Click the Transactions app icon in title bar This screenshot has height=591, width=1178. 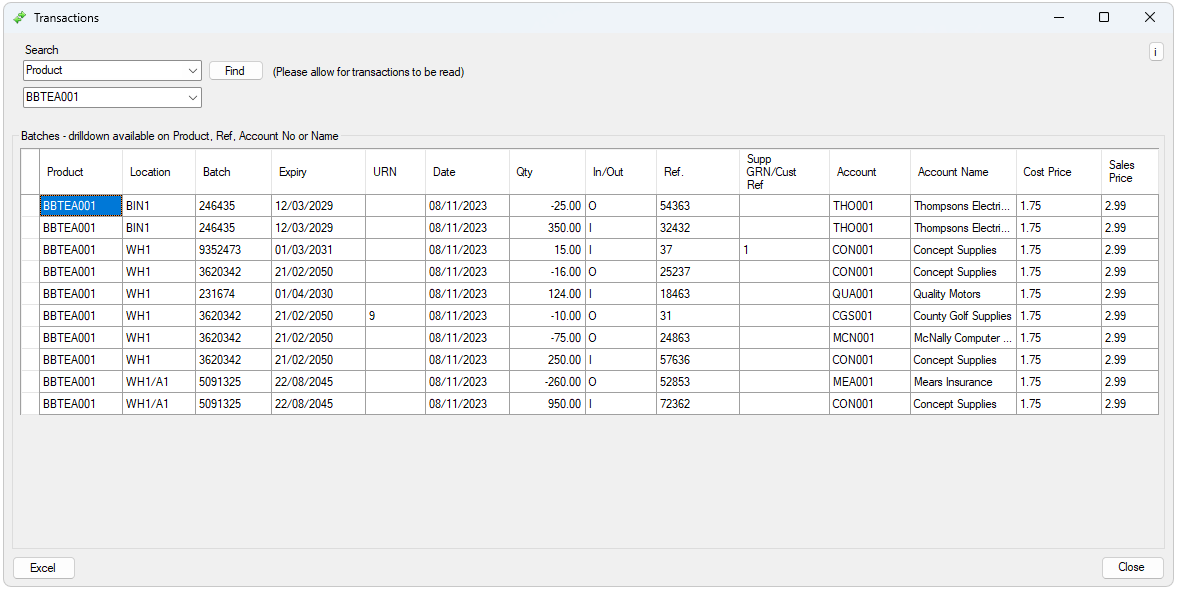20,18
